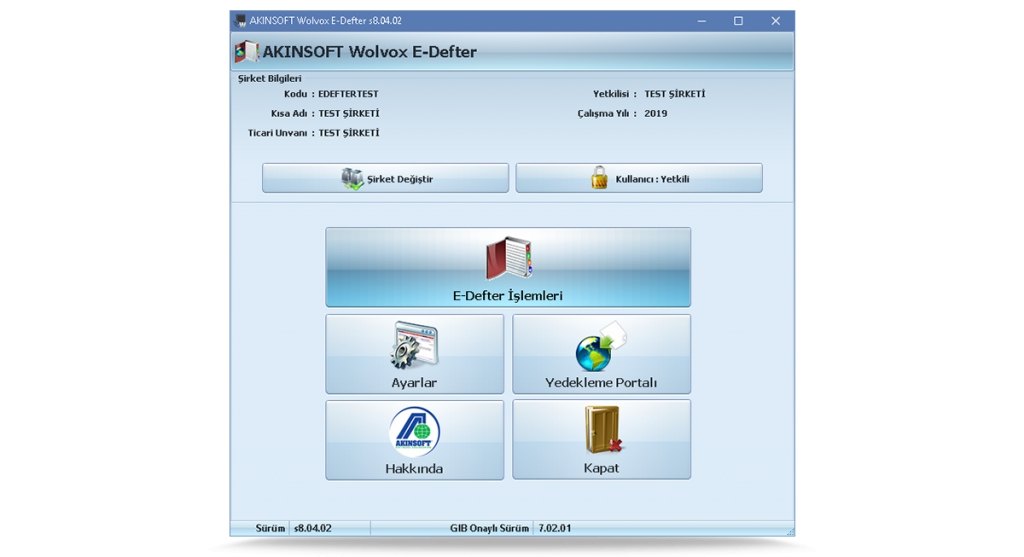Click the Şirket Bilgileri heading
Viewport: 1024px width, 557px height.
click(270, 78)
